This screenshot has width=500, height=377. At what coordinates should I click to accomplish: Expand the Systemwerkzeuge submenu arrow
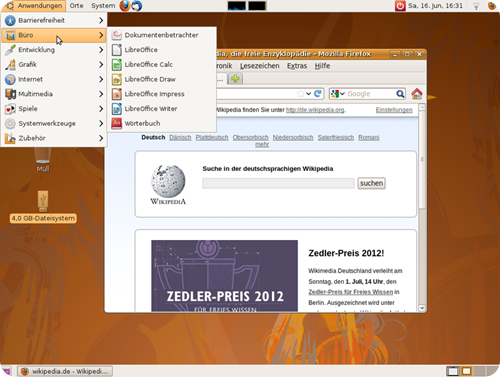(x=101, y=123)
